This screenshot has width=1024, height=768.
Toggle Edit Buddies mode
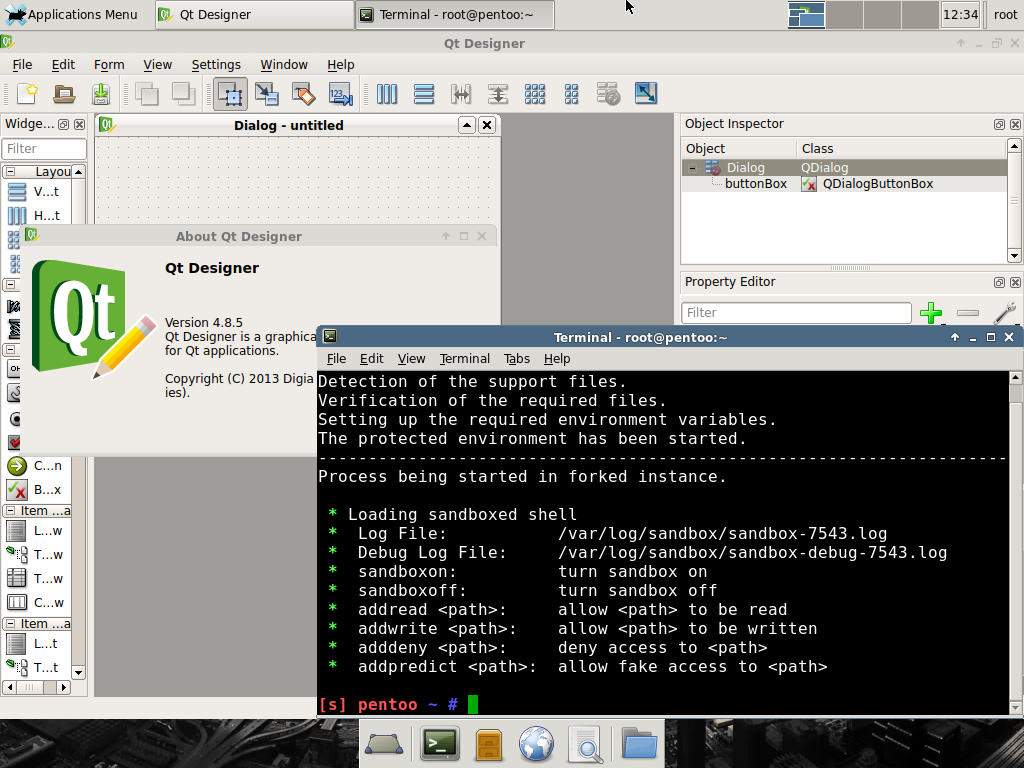[x=303, y=94]
